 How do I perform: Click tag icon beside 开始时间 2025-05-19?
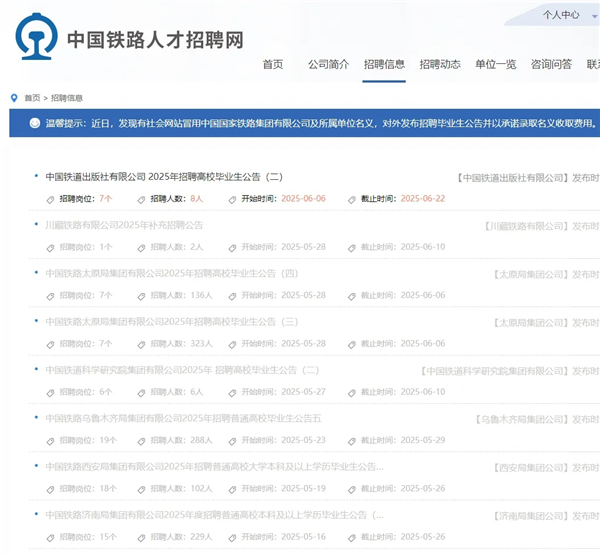[232, 490]
